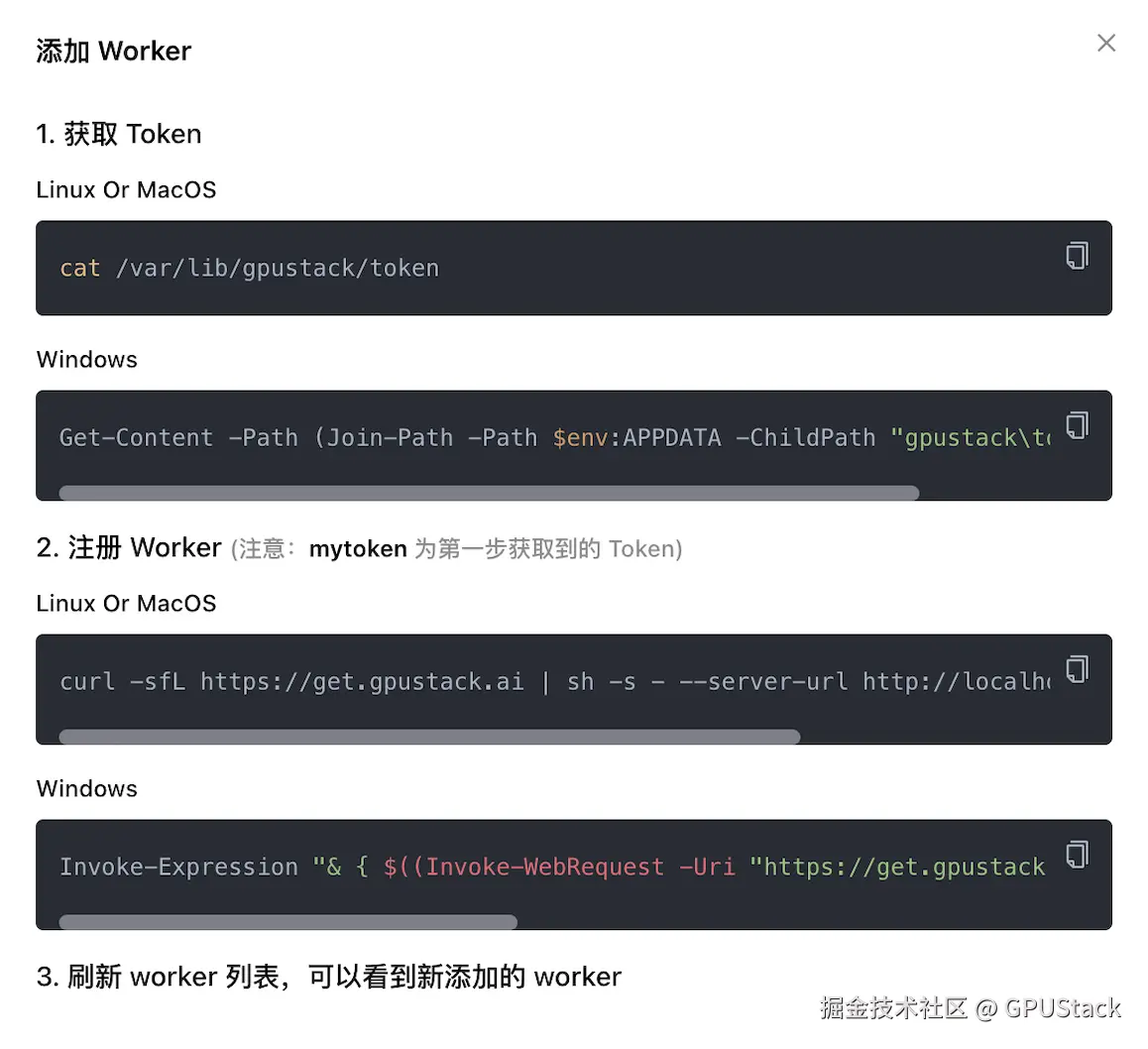The width and height of the screenshot is (1148, 1049).
Task: Click the scrollbar under the Invoke-Expression command
Action: click(287, 922)
